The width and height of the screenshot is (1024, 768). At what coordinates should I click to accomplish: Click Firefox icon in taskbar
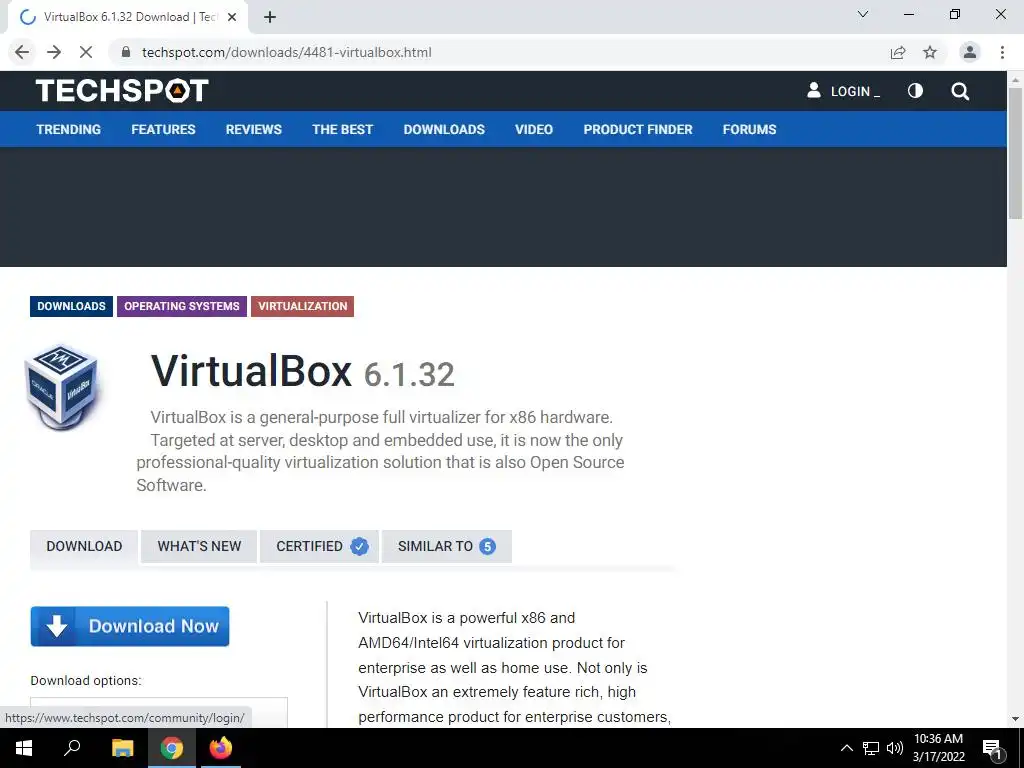click(221, 748)
